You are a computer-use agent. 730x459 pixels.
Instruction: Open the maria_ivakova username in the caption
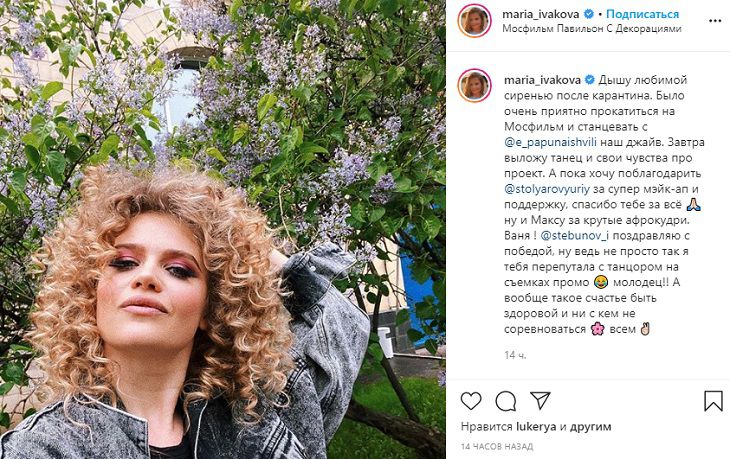pos(542,80)
